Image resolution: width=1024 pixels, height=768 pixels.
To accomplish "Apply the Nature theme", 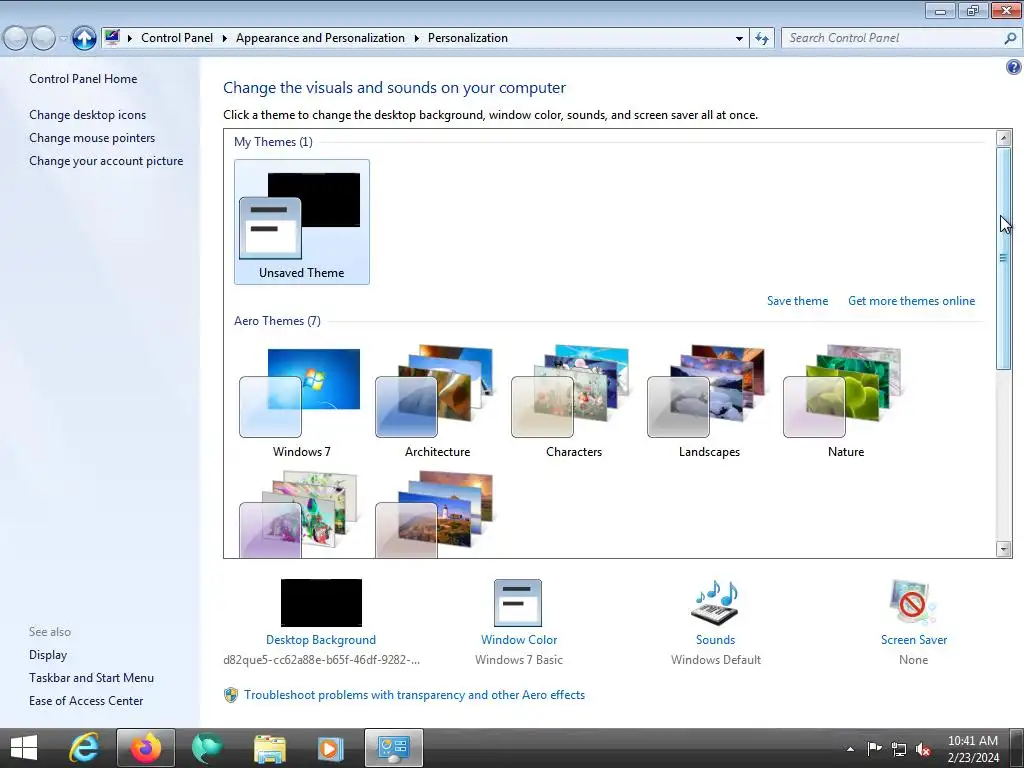I will (x=844, y=402).
